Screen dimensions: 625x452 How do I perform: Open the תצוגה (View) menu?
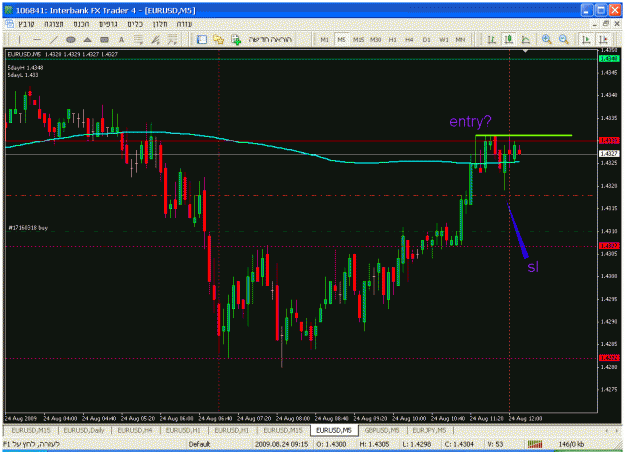point(54,24)
